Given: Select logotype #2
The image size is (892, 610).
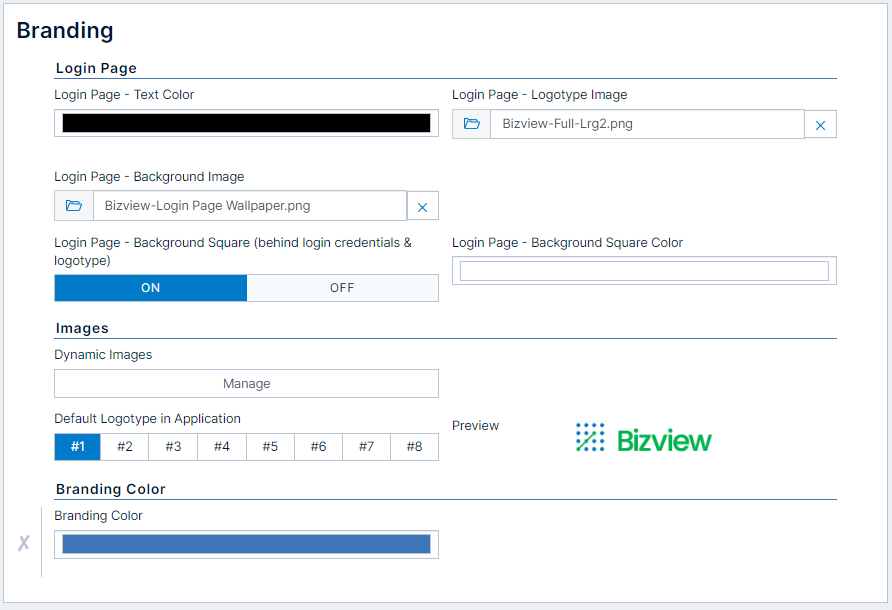Looking at the screenshot, I should [x=125, y=447].
